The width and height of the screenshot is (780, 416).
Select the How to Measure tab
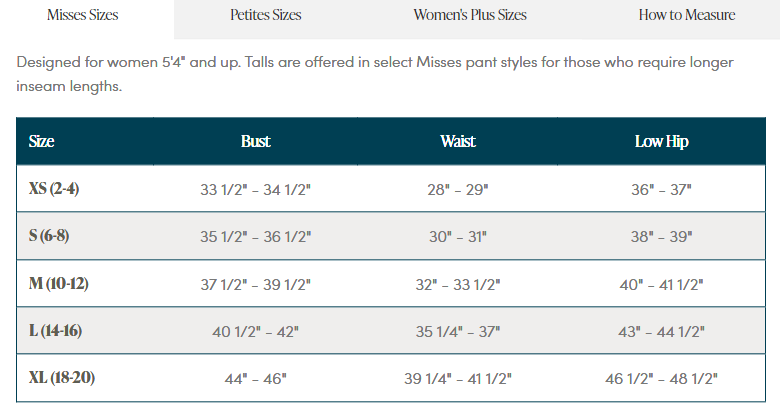point(686,15)
